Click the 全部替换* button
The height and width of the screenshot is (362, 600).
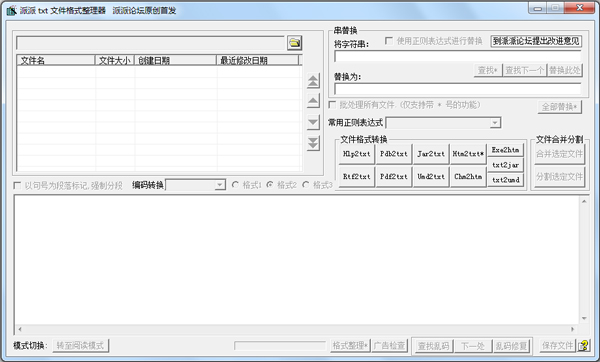[x=559, y=107]
